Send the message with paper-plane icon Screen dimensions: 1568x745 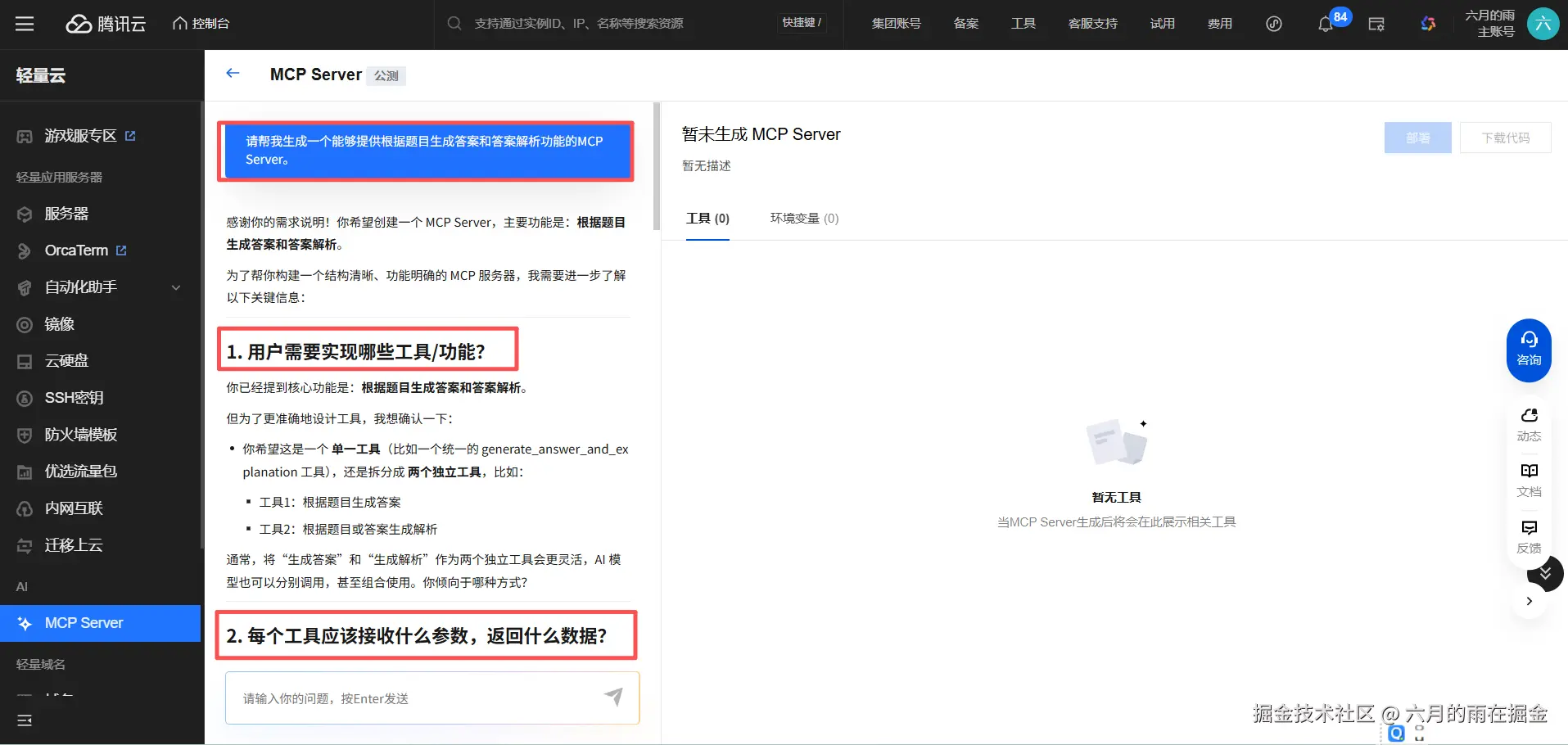click(613, 697)
